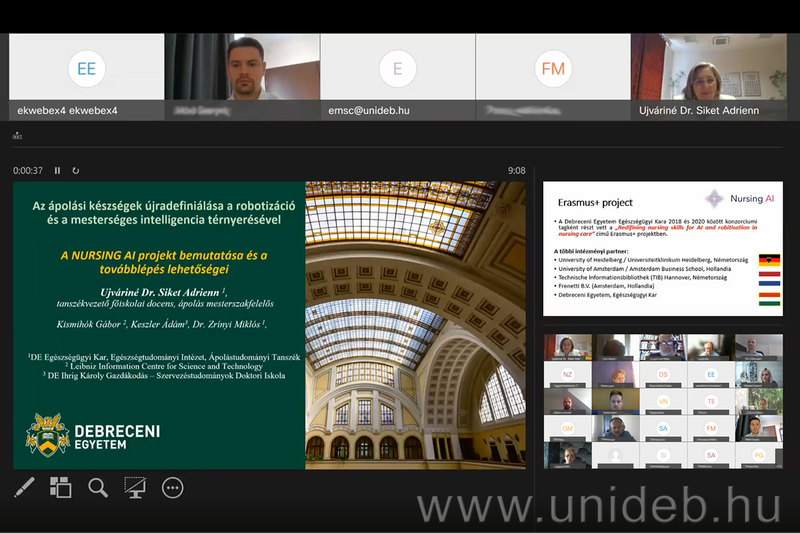Open the layout view icon
The image size is (800, 533).
point(61,487)
